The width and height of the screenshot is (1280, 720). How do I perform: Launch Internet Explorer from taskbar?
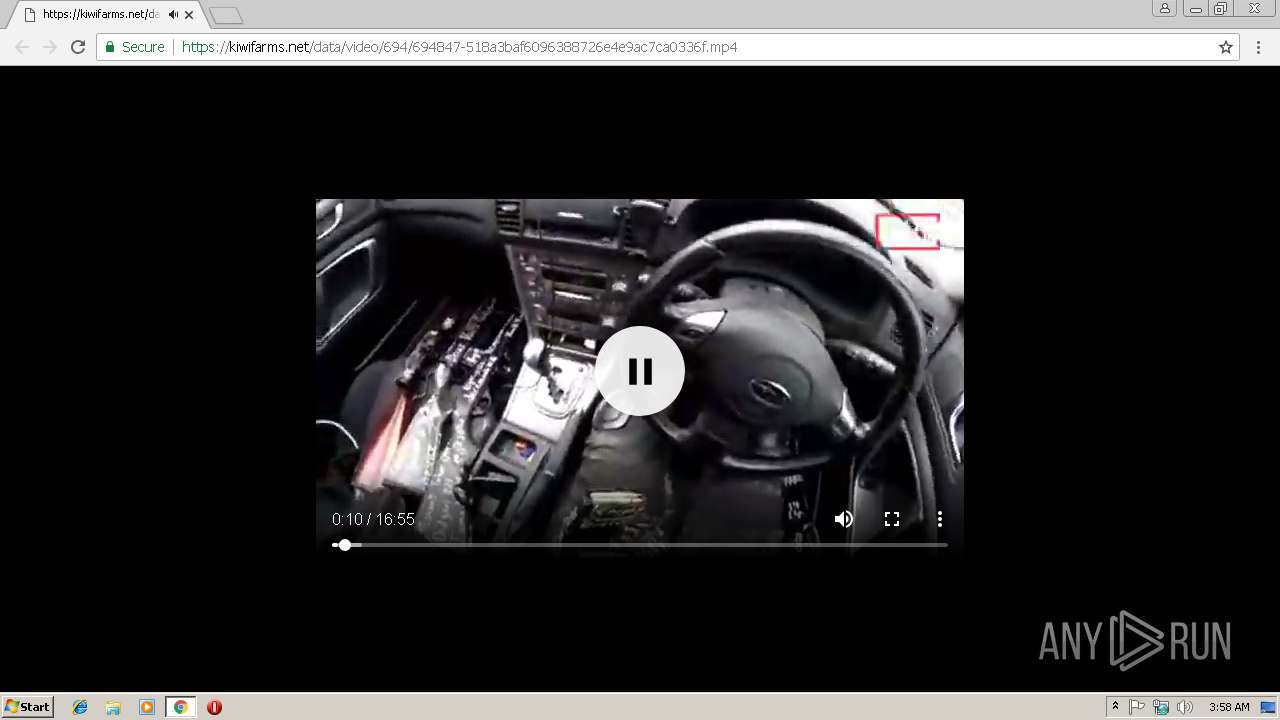(80, 707)
